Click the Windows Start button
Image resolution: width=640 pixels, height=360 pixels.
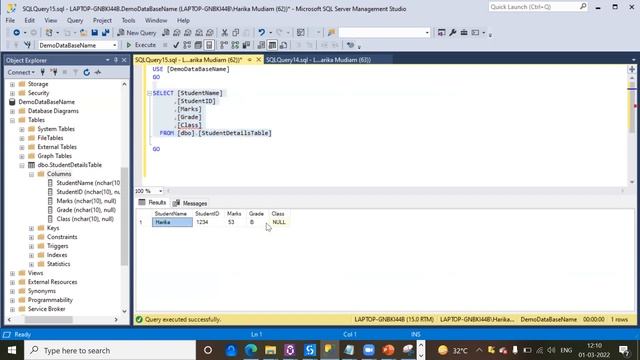coord(12,350)
